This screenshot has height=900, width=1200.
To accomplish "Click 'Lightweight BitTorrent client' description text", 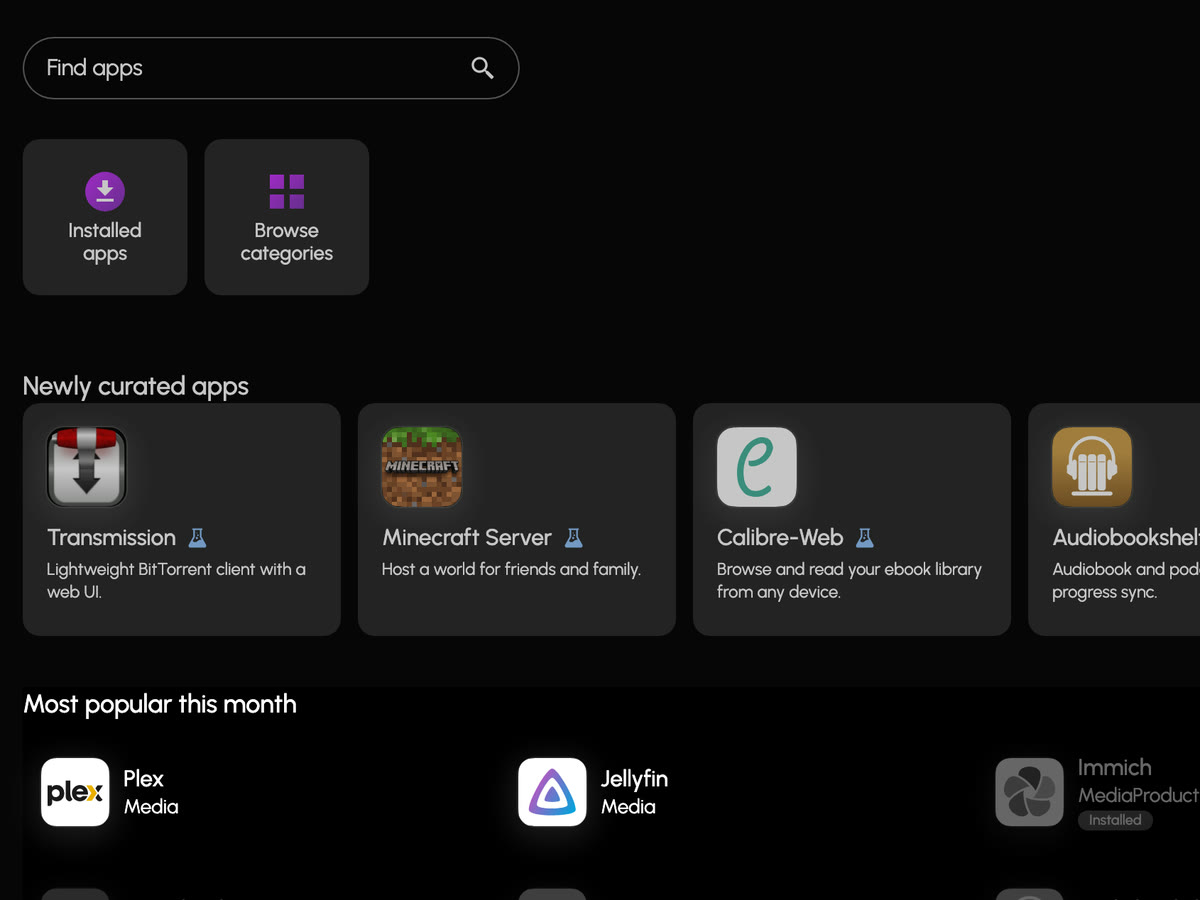I will pyautogui.click(x=176, y=580).
